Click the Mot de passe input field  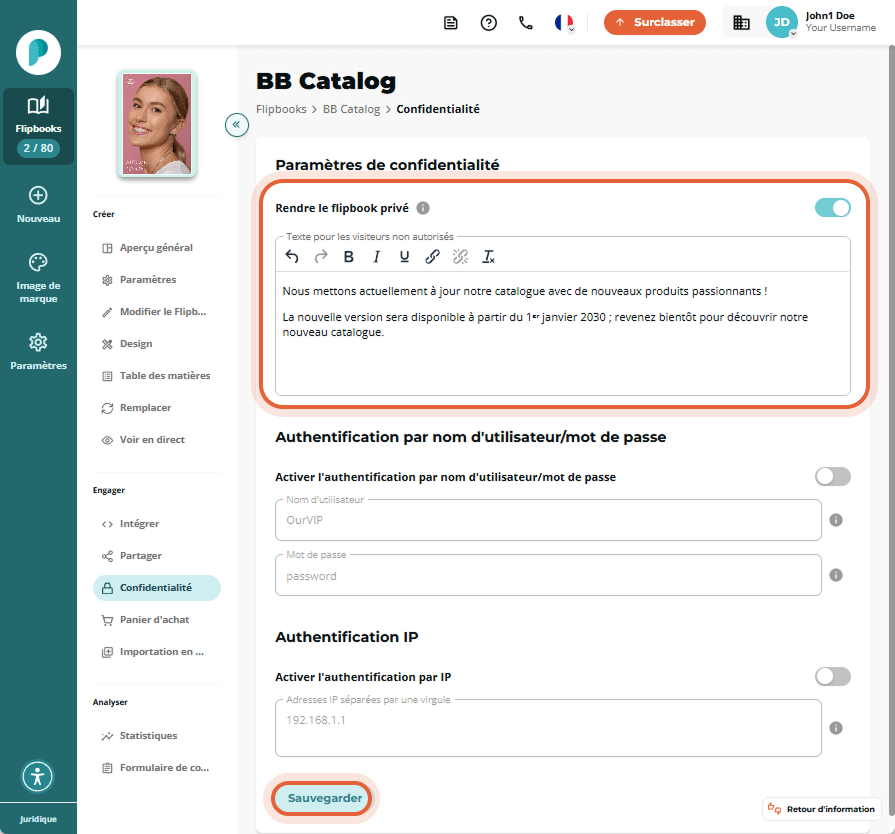point(548,575)
